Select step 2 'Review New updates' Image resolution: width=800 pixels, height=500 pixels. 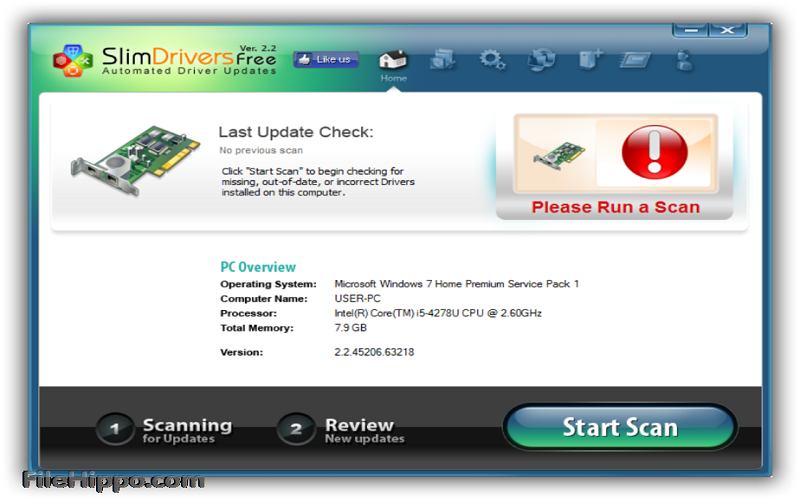pos(341,430)
